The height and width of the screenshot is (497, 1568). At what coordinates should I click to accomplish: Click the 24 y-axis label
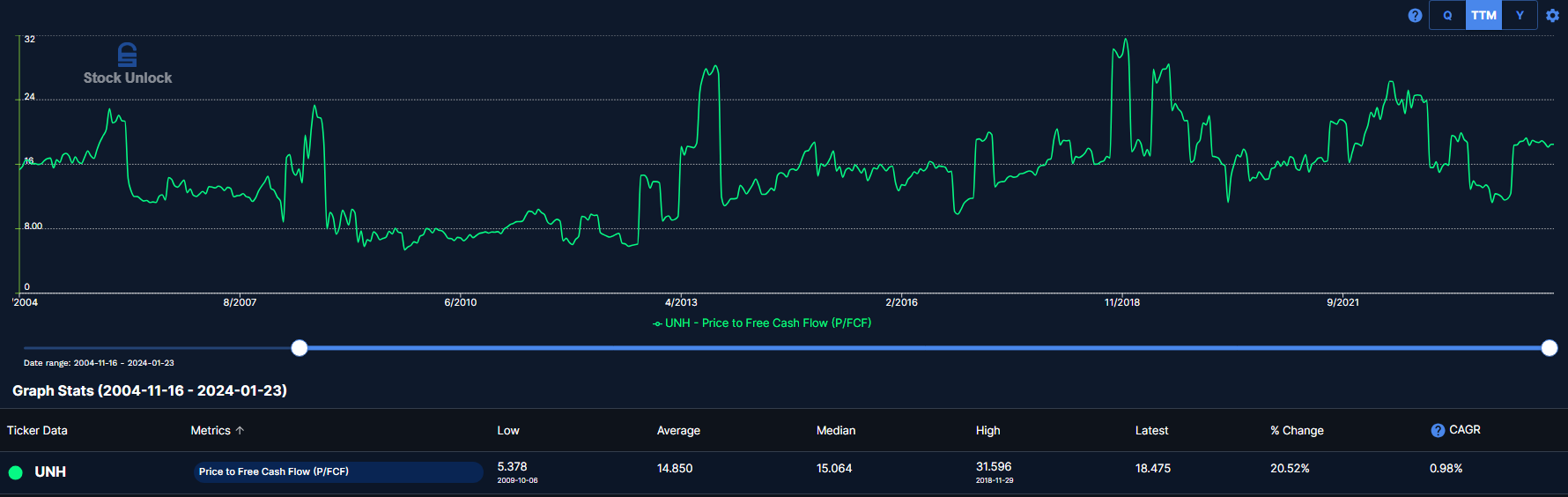(30, 96)
